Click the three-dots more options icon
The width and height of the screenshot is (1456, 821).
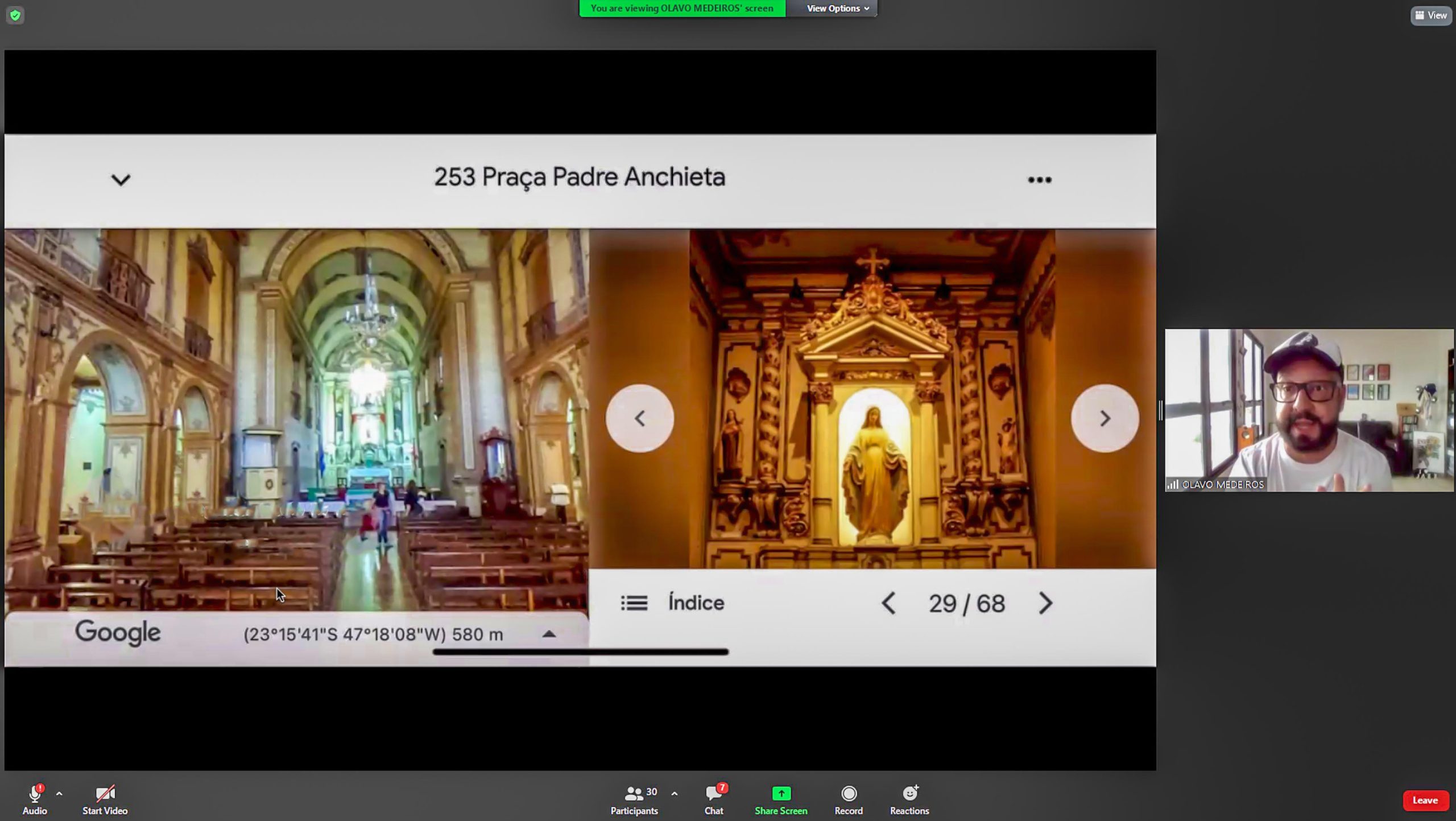[x=1039, y=180]
